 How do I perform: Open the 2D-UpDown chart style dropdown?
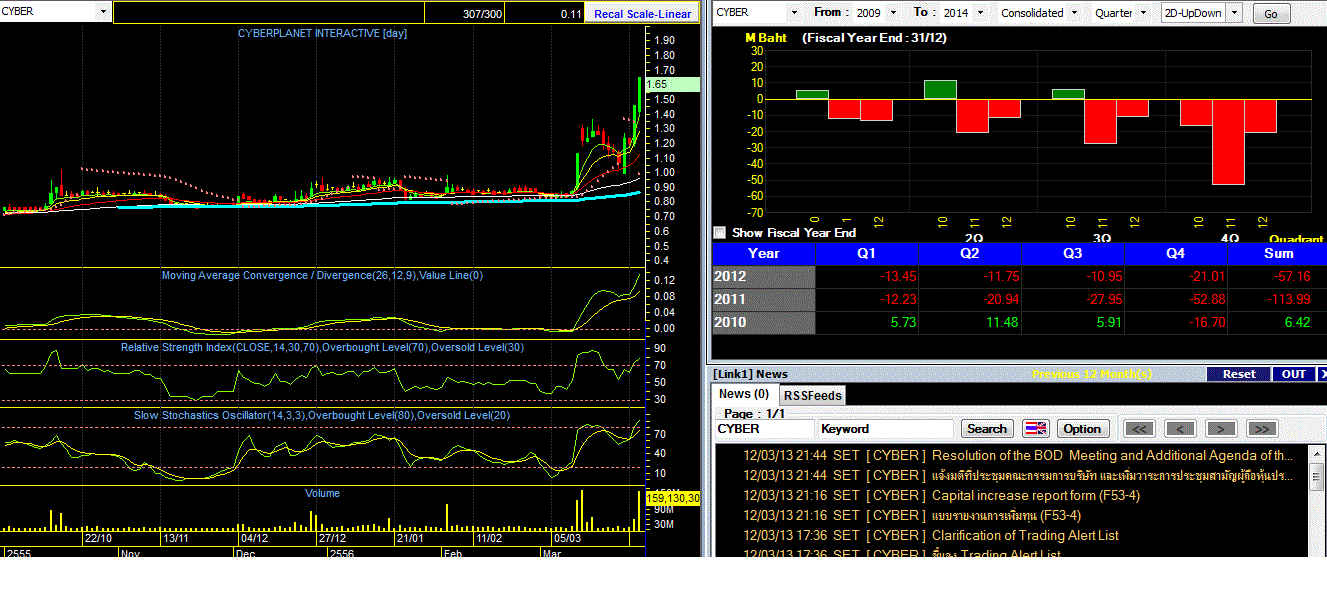pyautogui.click(x=1234, y=13)
